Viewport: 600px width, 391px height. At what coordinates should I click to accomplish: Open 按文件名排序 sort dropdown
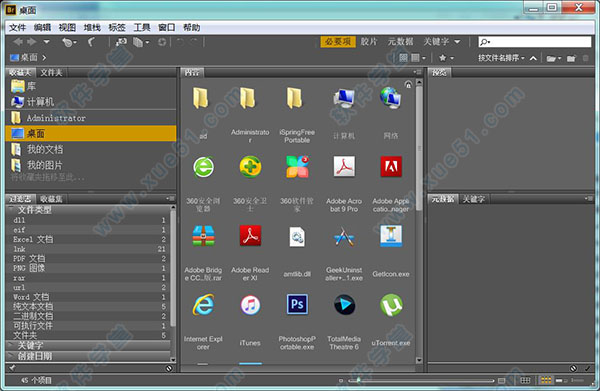501,58
